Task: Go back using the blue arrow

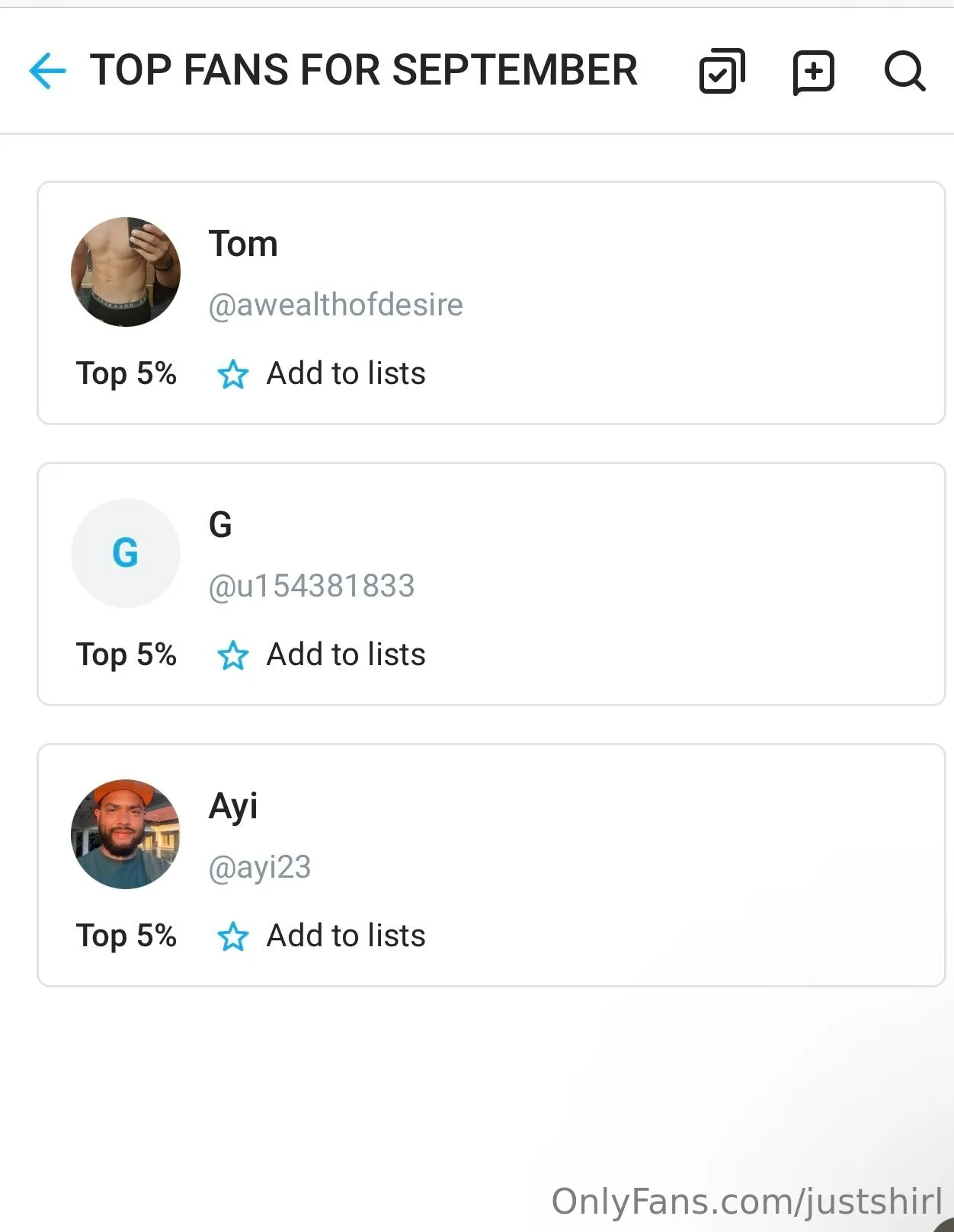Action: point(47,71)
